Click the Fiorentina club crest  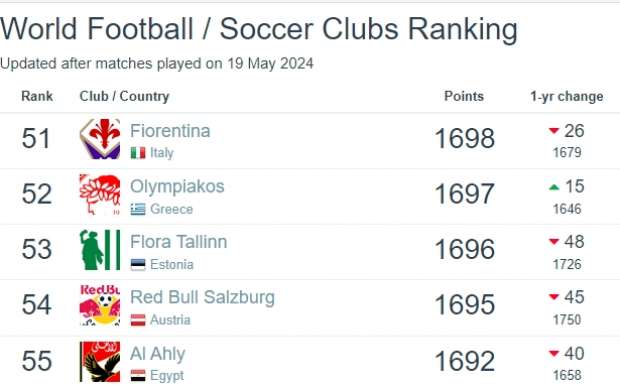[x=100, y=139]
